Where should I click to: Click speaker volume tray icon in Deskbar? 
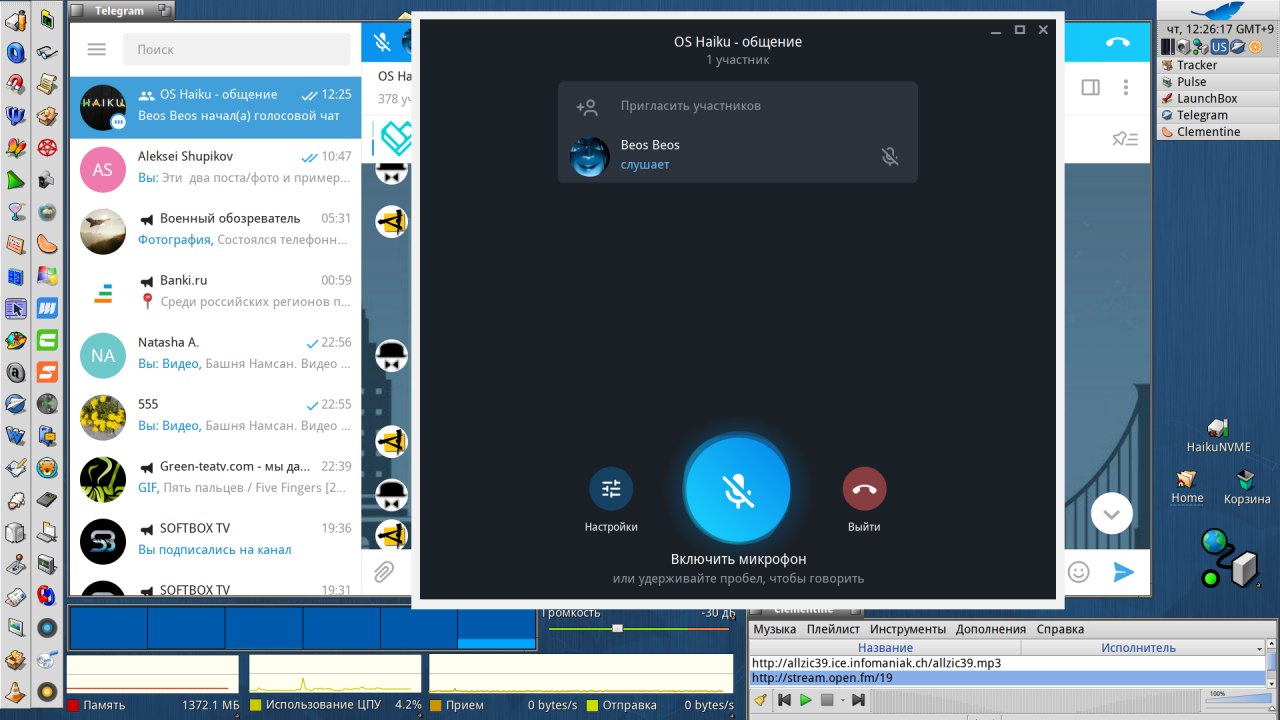[x=1182, y=47]
